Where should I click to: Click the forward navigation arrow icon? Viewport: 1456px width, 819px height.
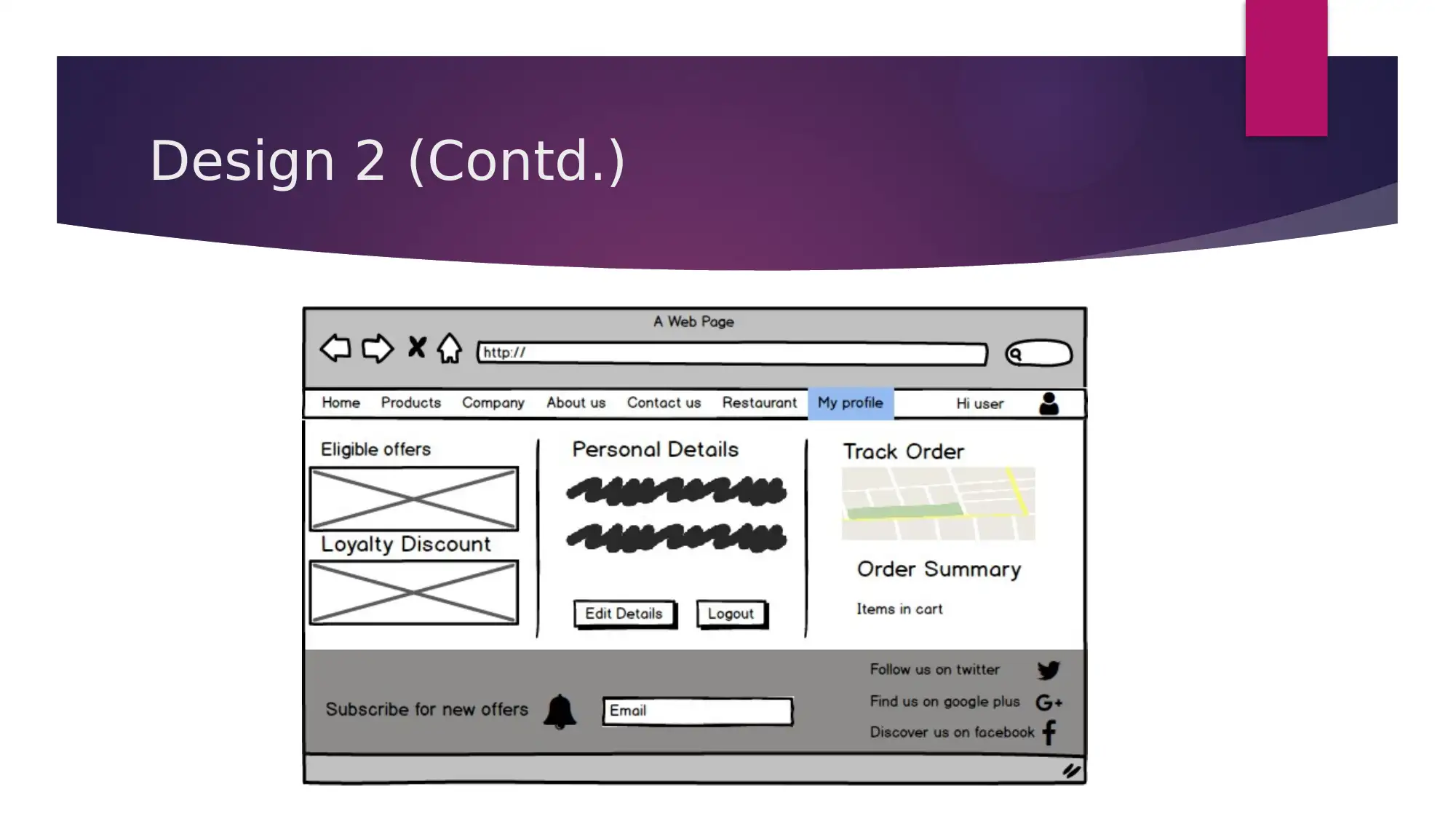pos(377,350)
